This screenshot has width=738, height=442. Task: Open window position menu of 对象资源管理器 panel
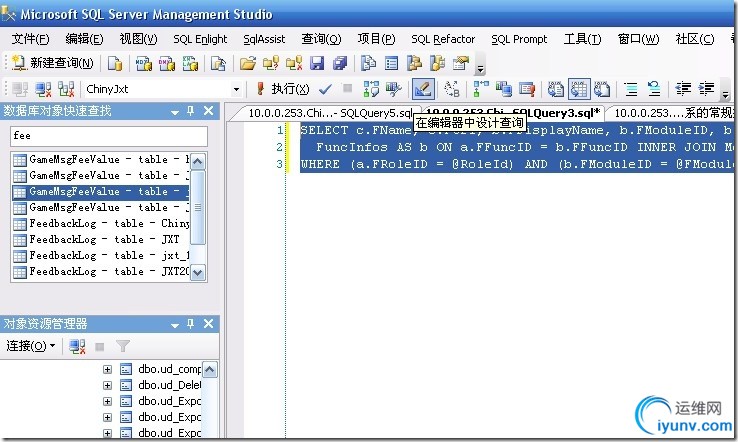[x=175, y=325]
